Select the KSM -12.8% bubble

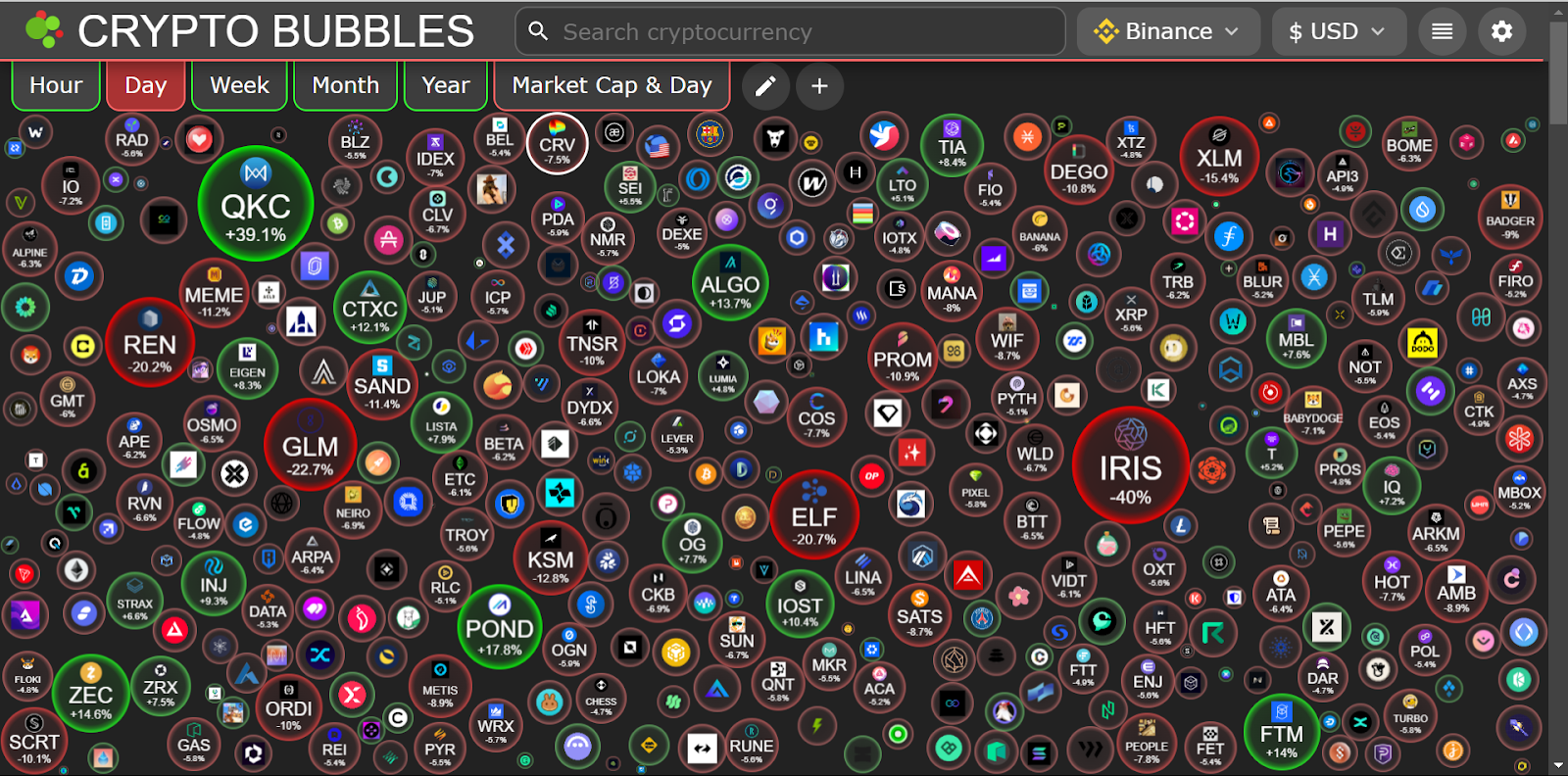[551, 558]
